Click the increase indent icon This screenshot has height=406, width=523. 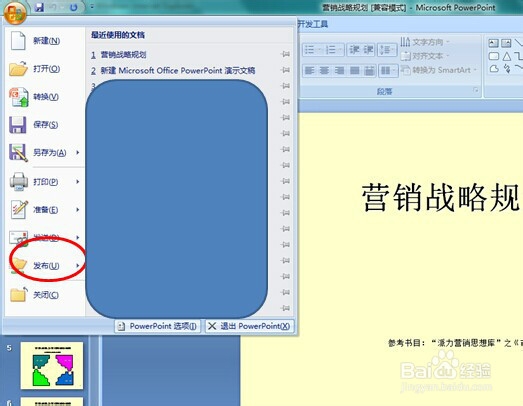point(368,50)
